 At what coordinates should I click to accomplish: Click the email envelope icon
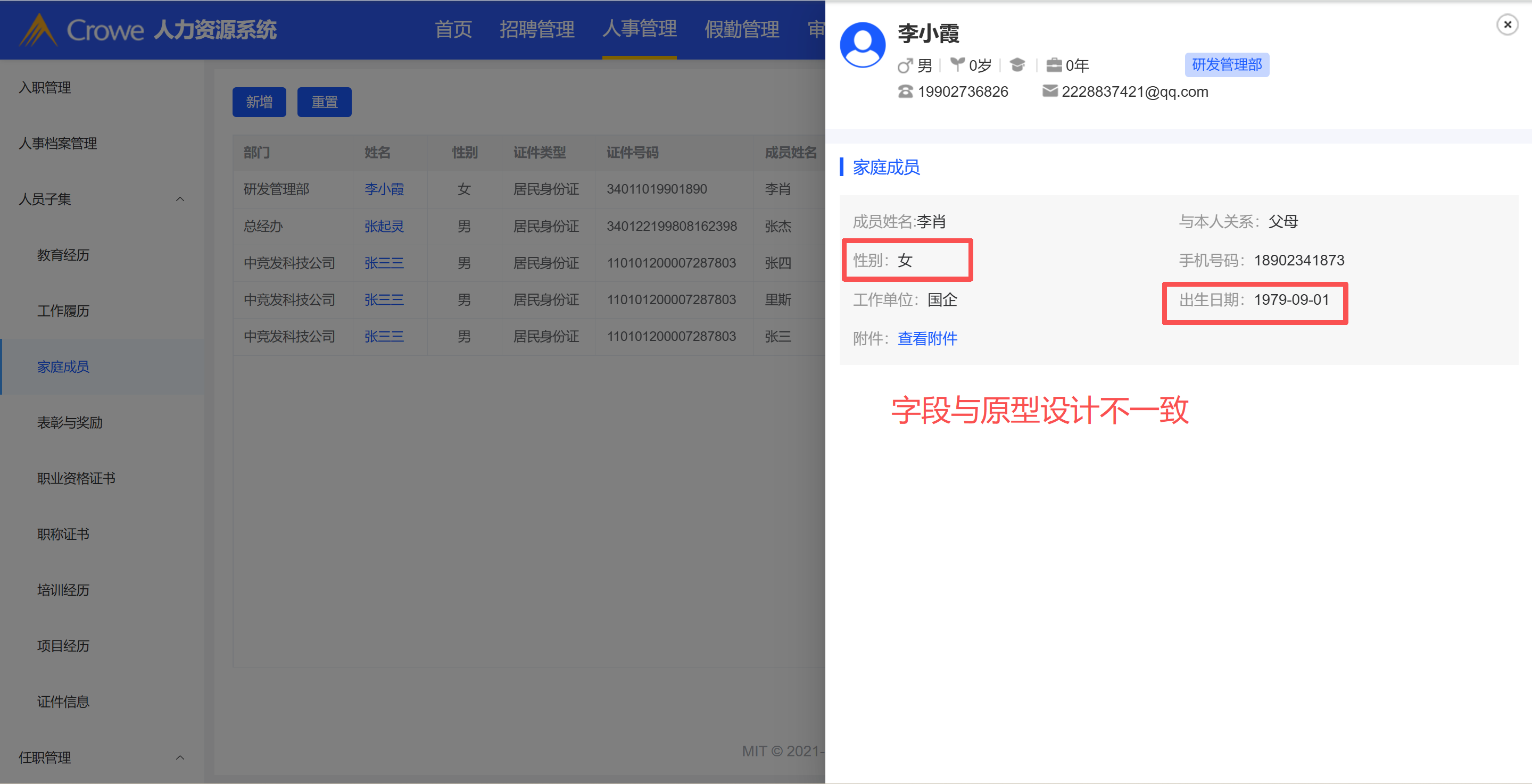[x=1050, y=91]
